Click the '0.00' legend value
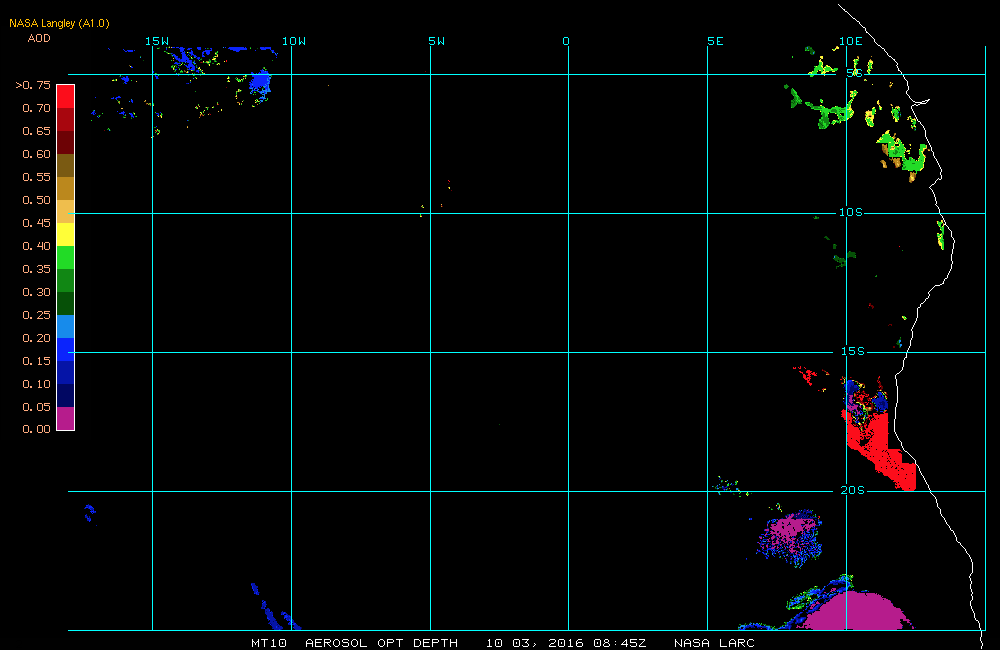Image resolution: width=1000 pixels, height=650 pixels. pos(36,429)
